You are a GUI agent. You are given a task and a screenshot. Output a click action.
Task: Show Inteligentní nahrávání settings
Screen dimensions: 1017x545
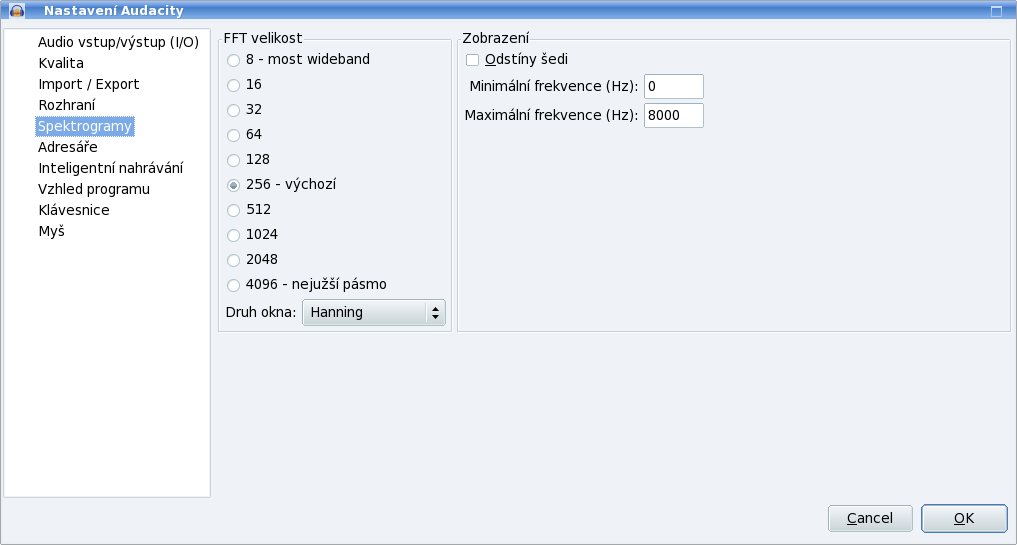coord(110,168)
